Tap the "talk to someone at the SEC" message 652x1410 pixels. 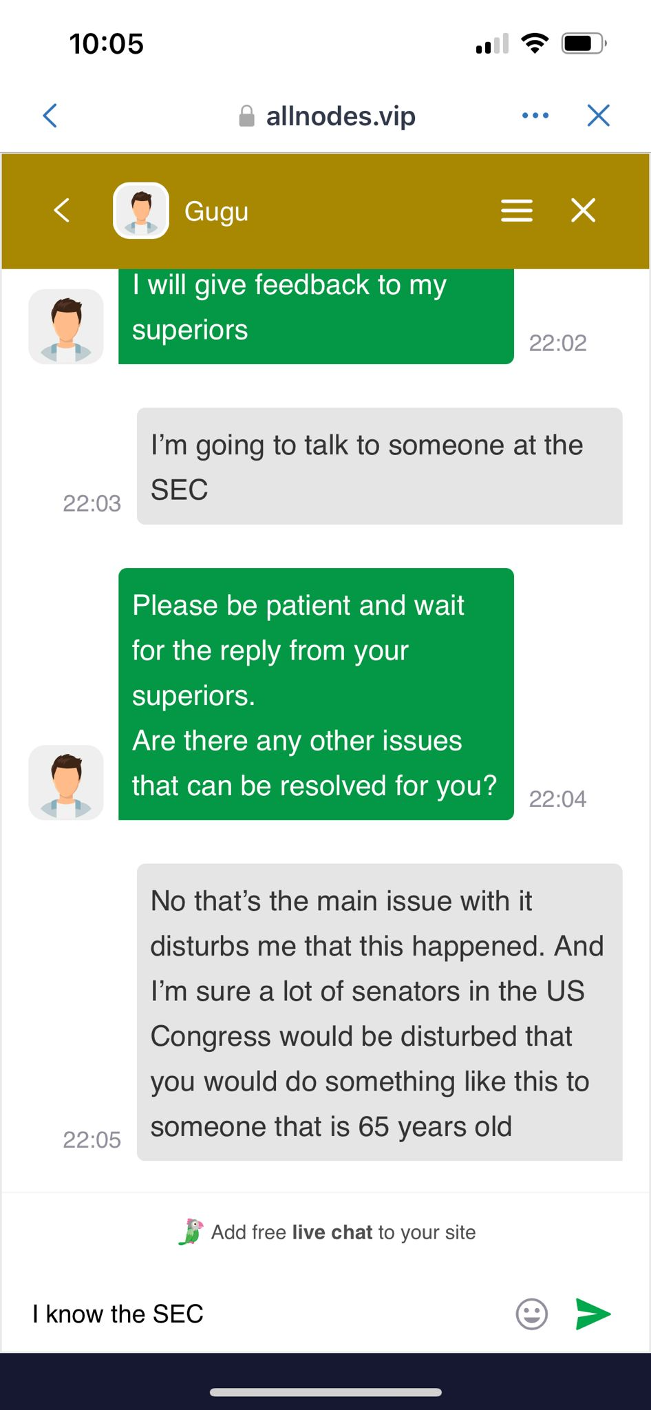coord(379,466)
